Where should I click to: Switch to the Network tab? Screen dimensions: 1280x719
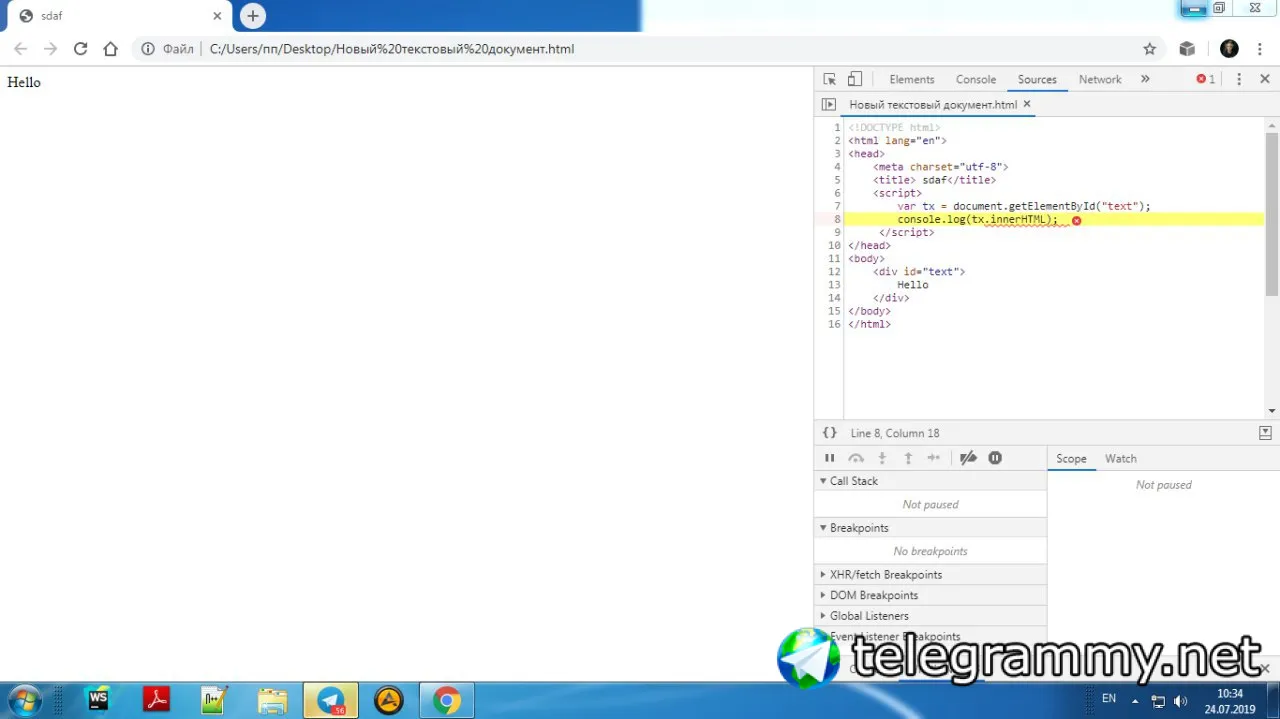pos(1100,79)
